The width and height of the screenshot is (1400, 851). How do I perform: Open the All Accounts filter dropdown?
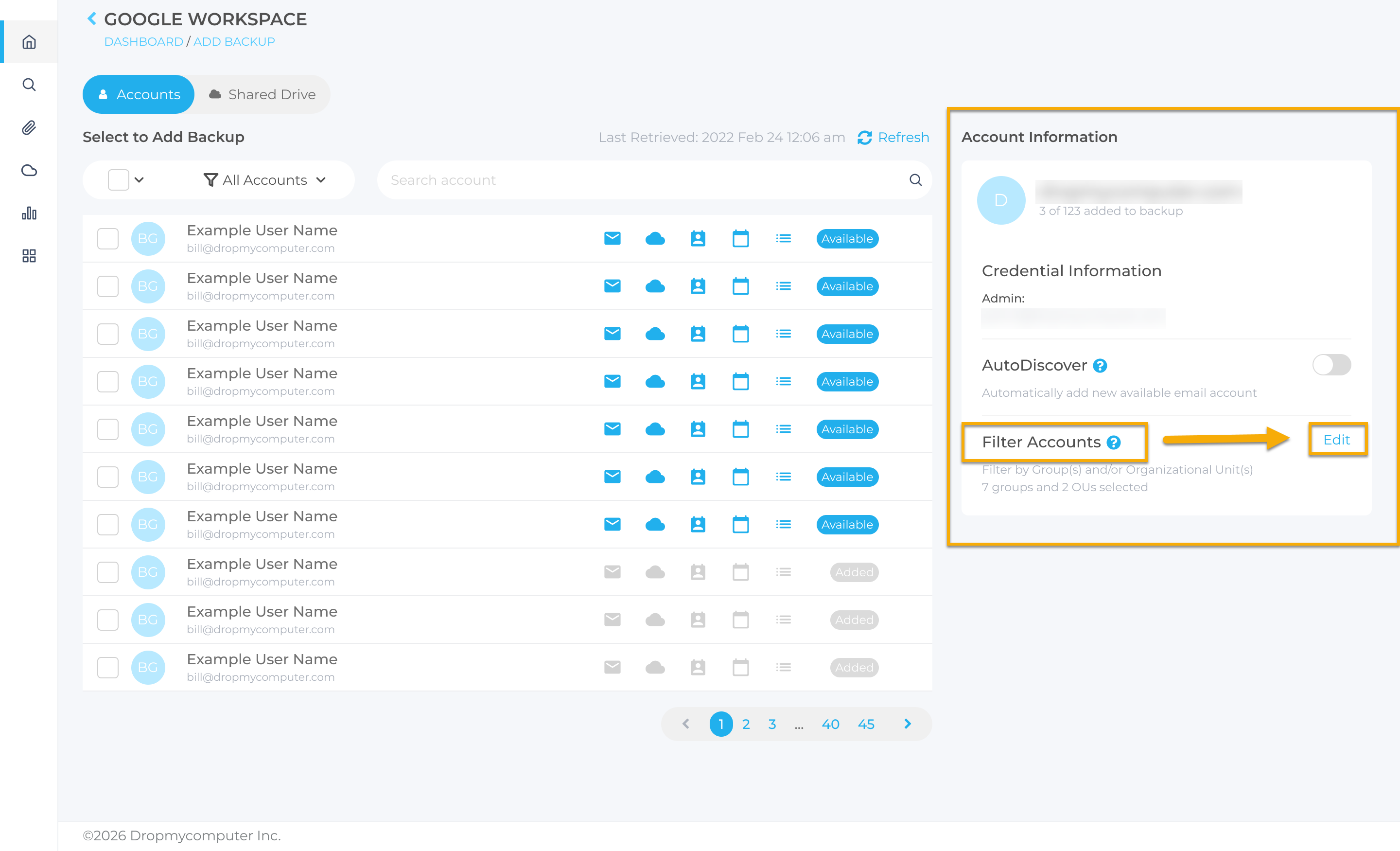point(265,179)
